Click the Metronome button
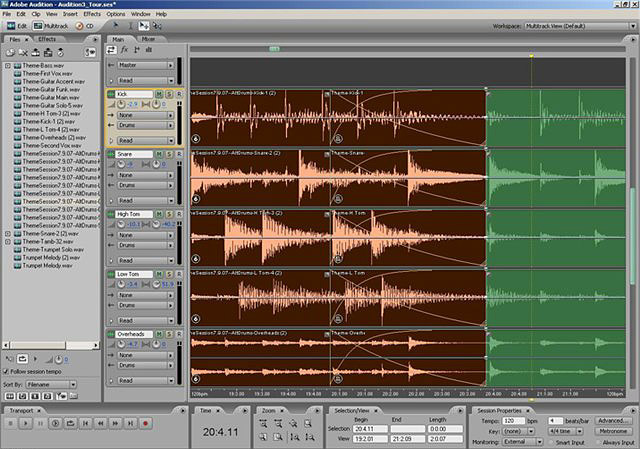The height and width of the screenshot is (449, 640). [x=612, y=430]
